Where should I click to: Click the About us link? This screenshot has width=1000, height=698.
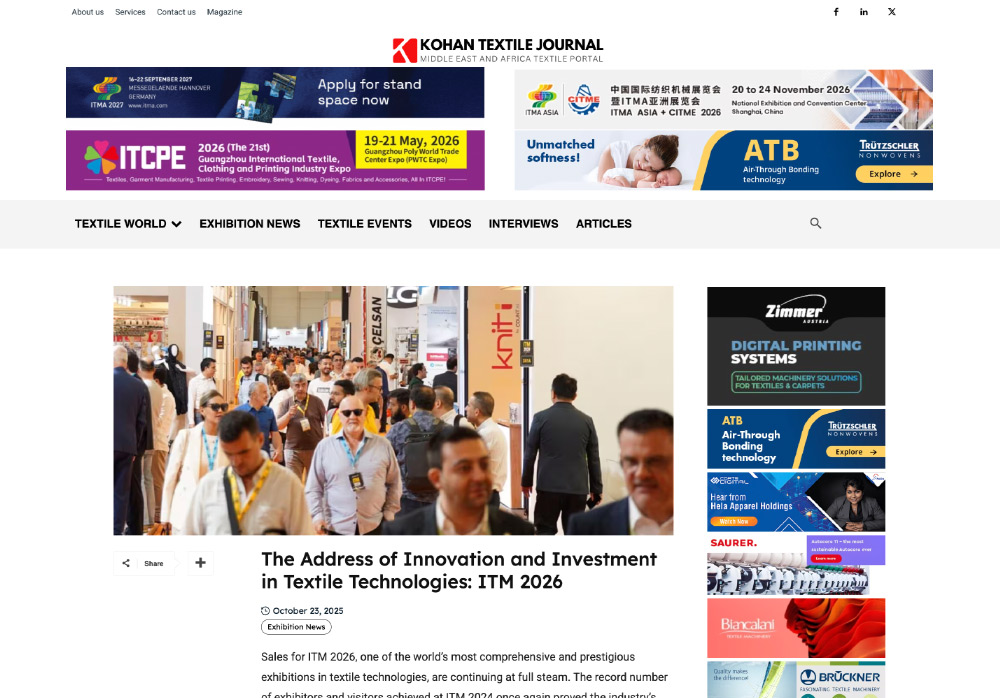[87, 12]
